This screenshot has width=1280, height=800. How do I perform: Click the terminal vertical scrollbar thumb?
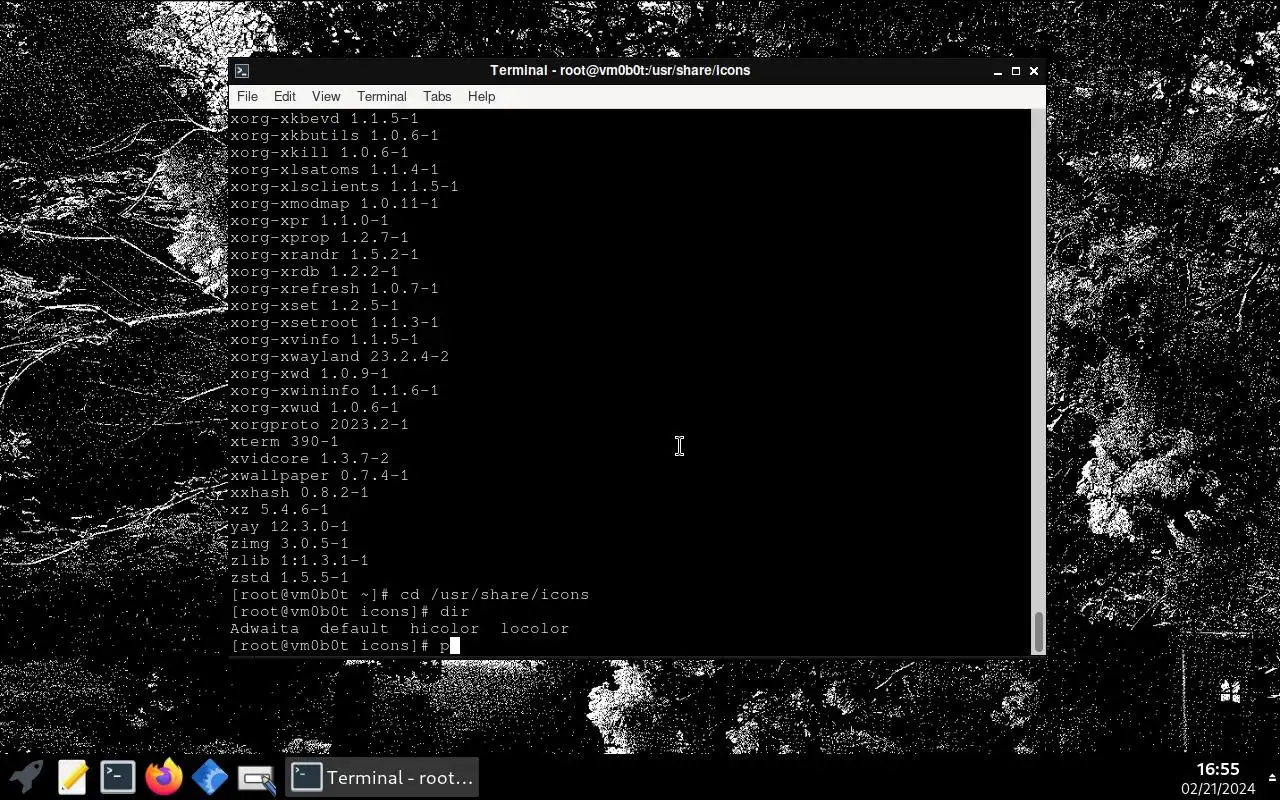[1038, 631]
